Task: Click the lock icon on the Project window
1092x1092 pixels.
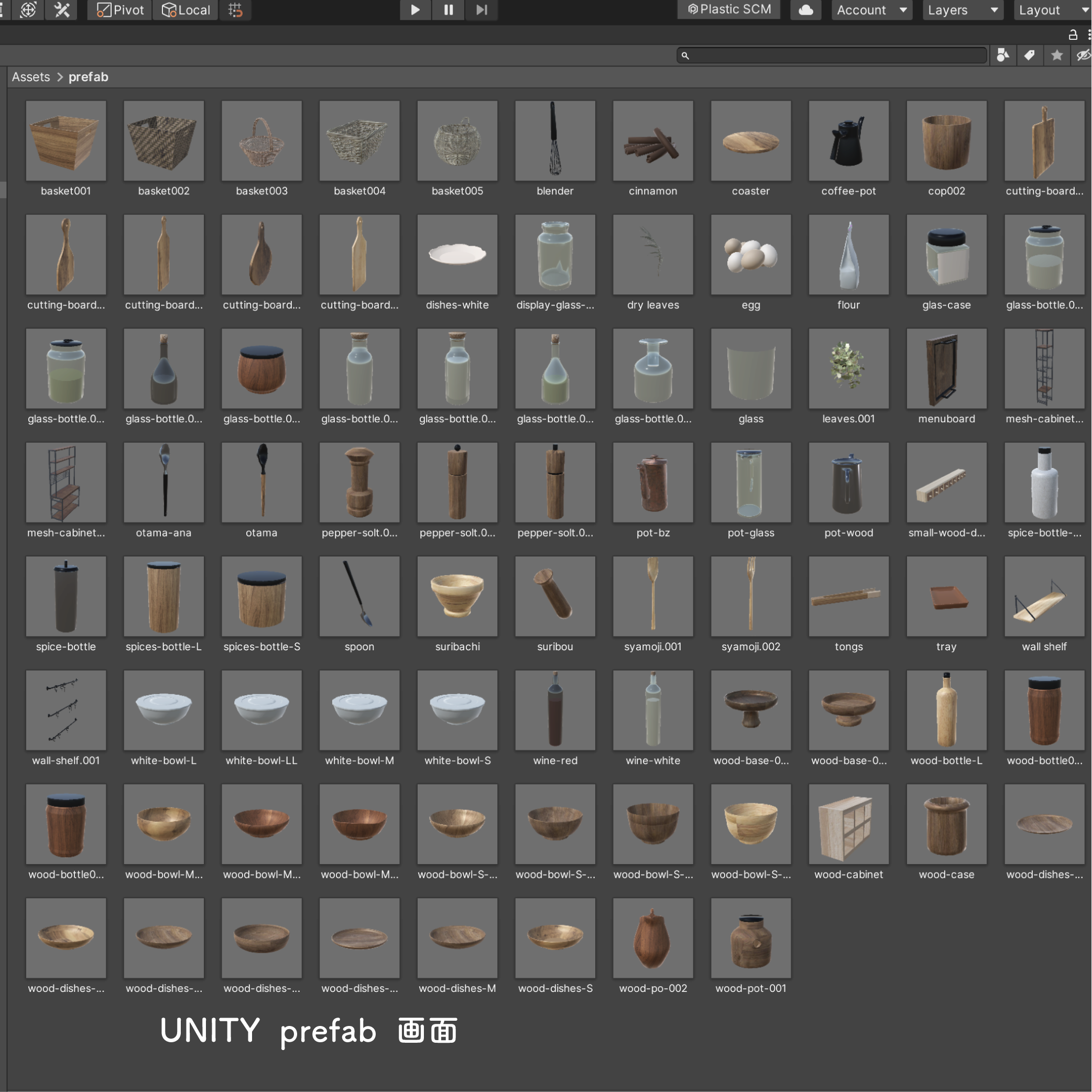Action: point(1073,35)
